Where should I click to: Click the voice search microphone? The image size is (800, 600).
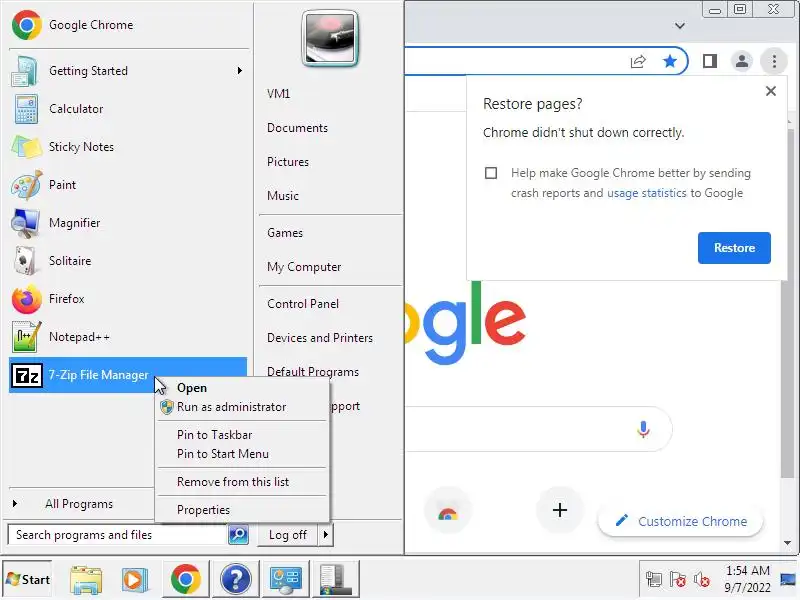[x=643, y=429]
